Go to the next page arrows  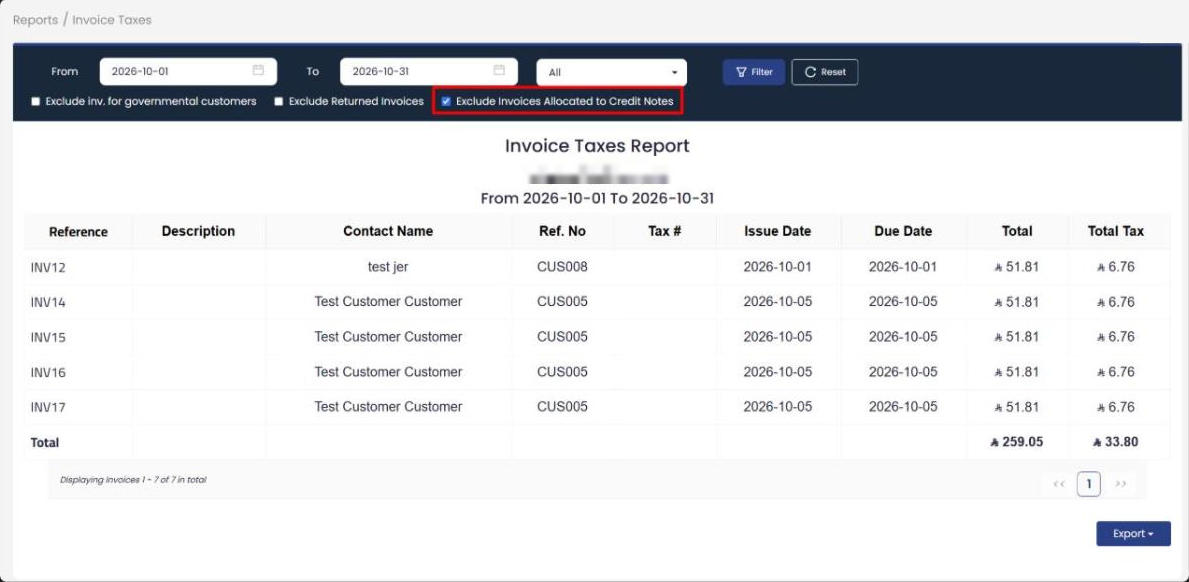pyautogui.click(x=1121, y=483)
